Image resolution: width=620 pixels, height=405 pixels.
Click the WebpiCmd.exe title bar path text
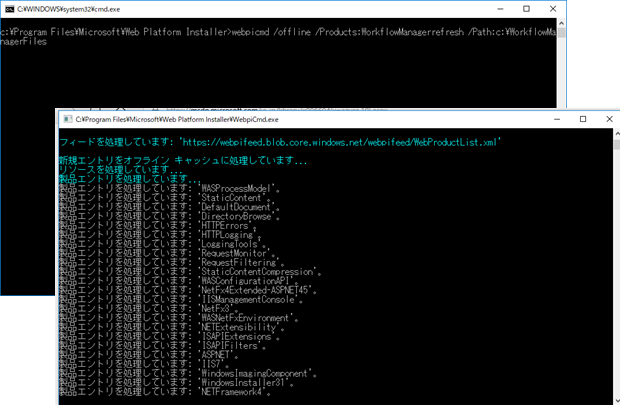(177, 119)
